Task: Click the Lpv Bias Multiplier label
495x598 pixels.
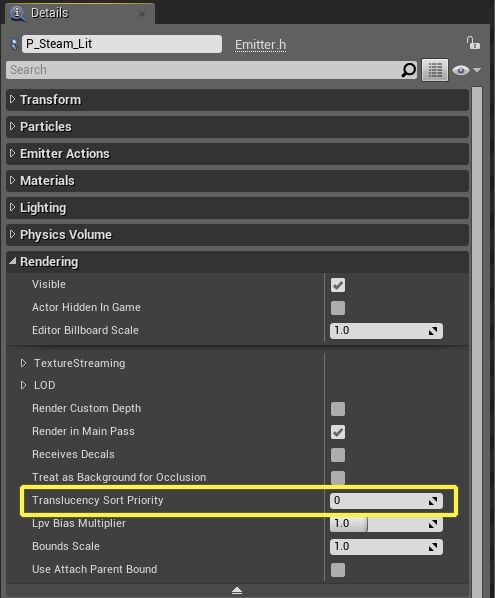Action: [79, 523]
